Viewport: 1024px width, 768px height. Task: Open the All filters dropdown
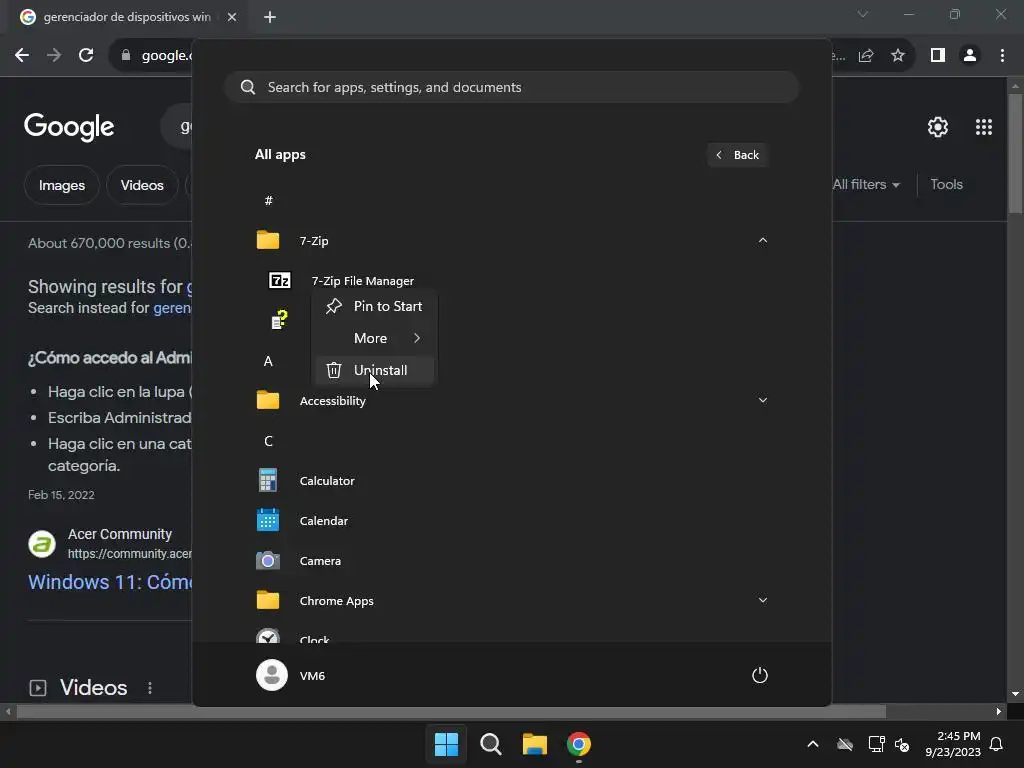click(866, 185)
